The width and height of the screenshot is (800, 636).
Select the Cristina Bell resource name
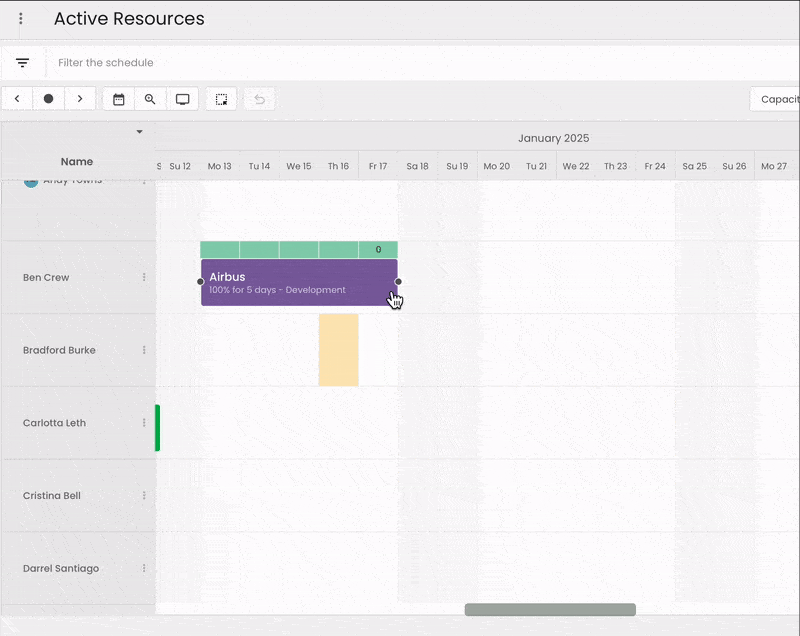tap(52, 495)
